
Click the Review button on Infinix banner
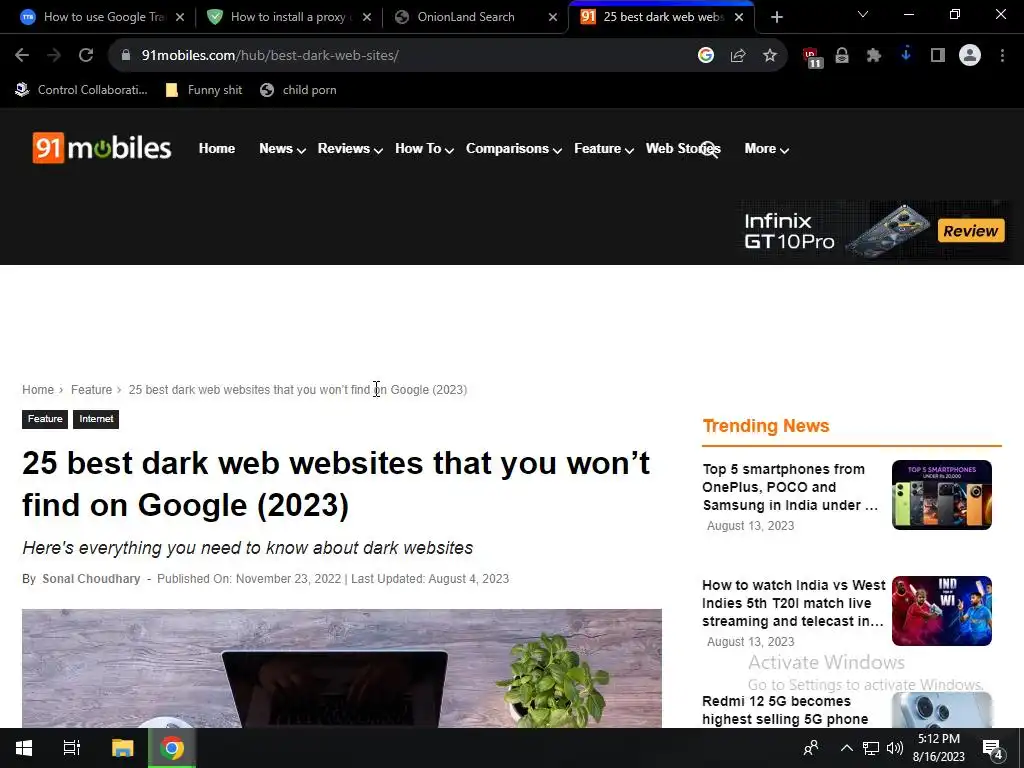(x=971, y=231)
